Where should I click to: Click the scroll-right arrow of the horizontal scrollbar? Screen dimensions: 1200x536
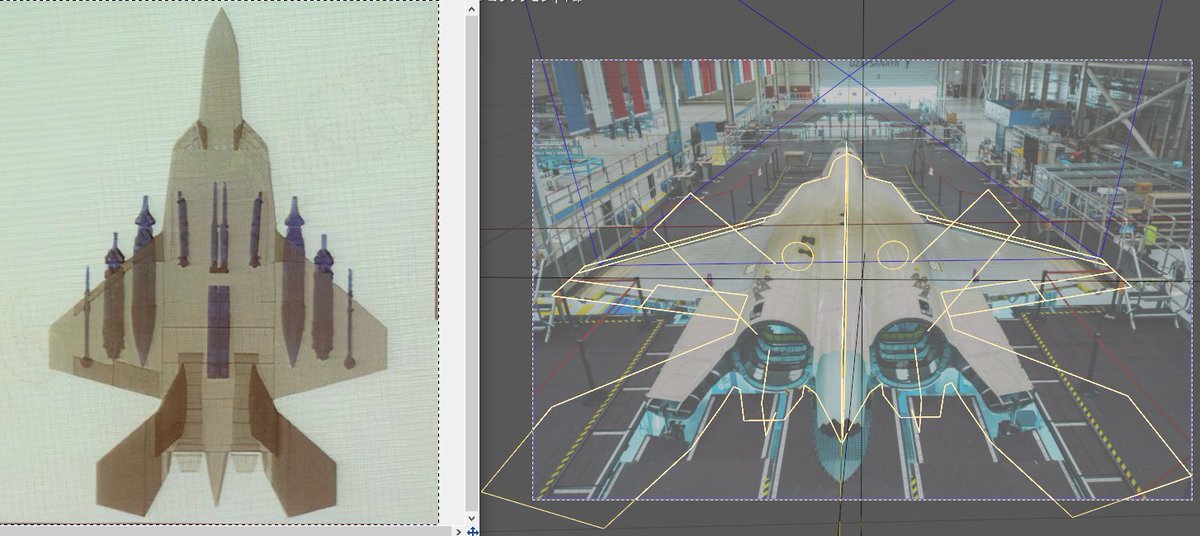pyautogui.click(x=458, y=530)
